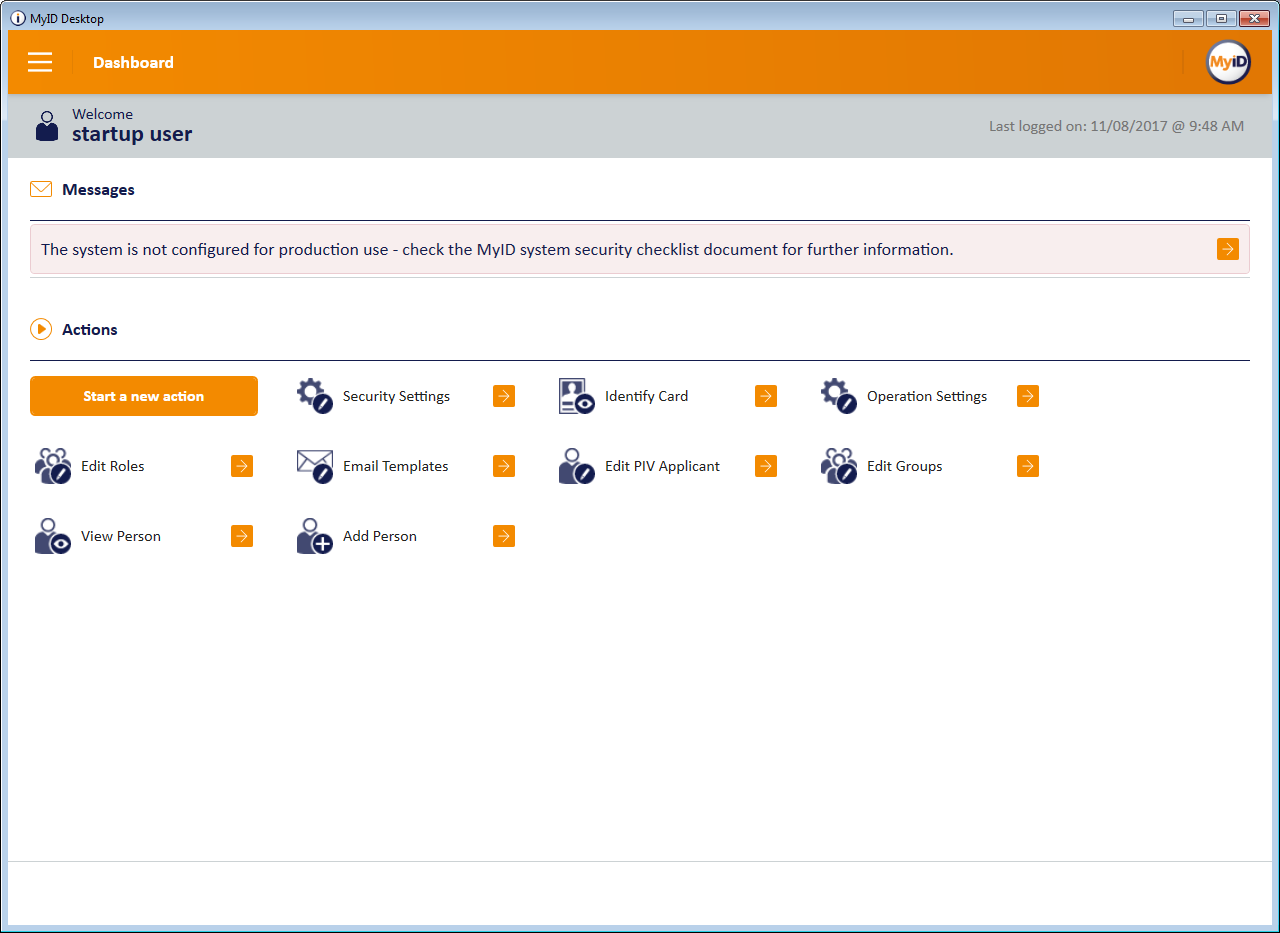This screenshot has height=933, width=1280.
Task: Click the Add Person plus icon
Action: click(314, 536)
